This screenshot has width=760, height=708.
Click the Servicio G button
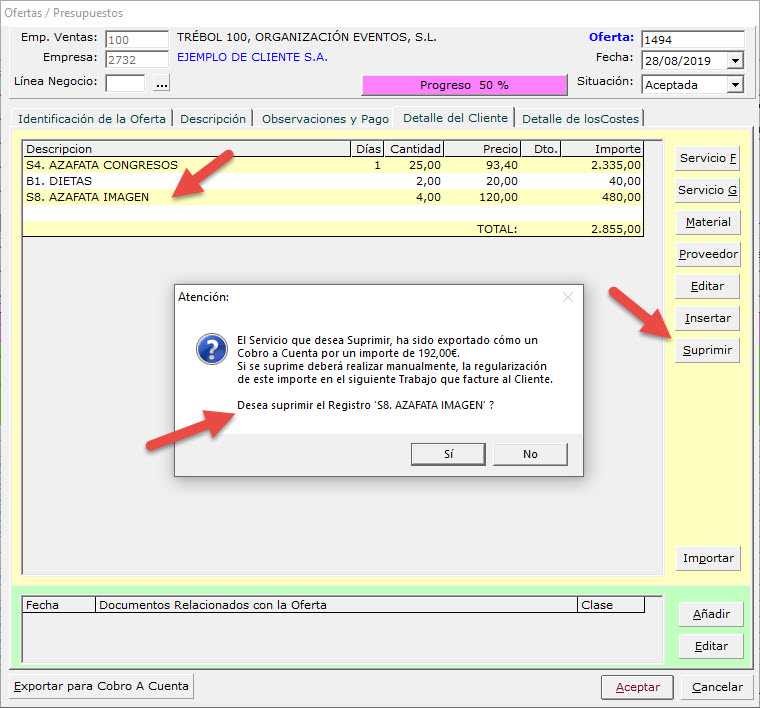708,190
